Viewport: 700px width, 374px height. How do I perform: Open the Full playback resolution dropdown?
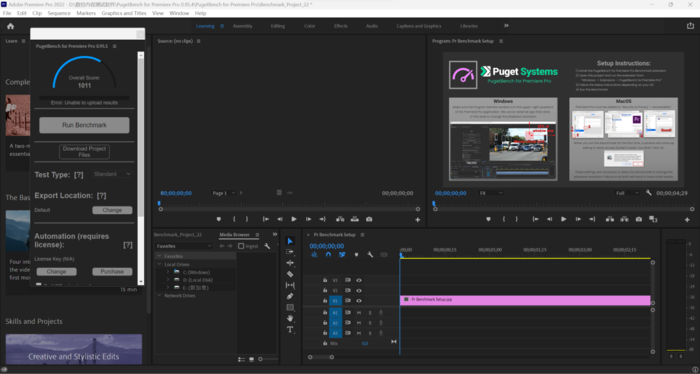627,193
